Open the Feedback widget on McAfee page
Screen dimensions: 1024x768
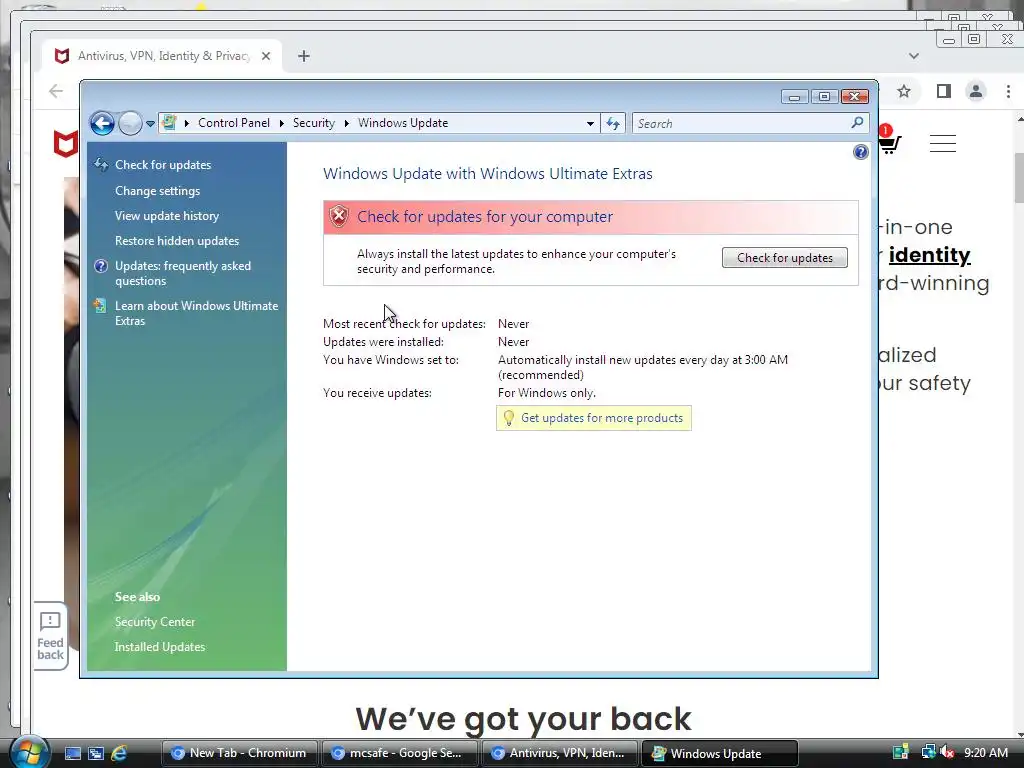pyautogui.click(x=50, y=636)
